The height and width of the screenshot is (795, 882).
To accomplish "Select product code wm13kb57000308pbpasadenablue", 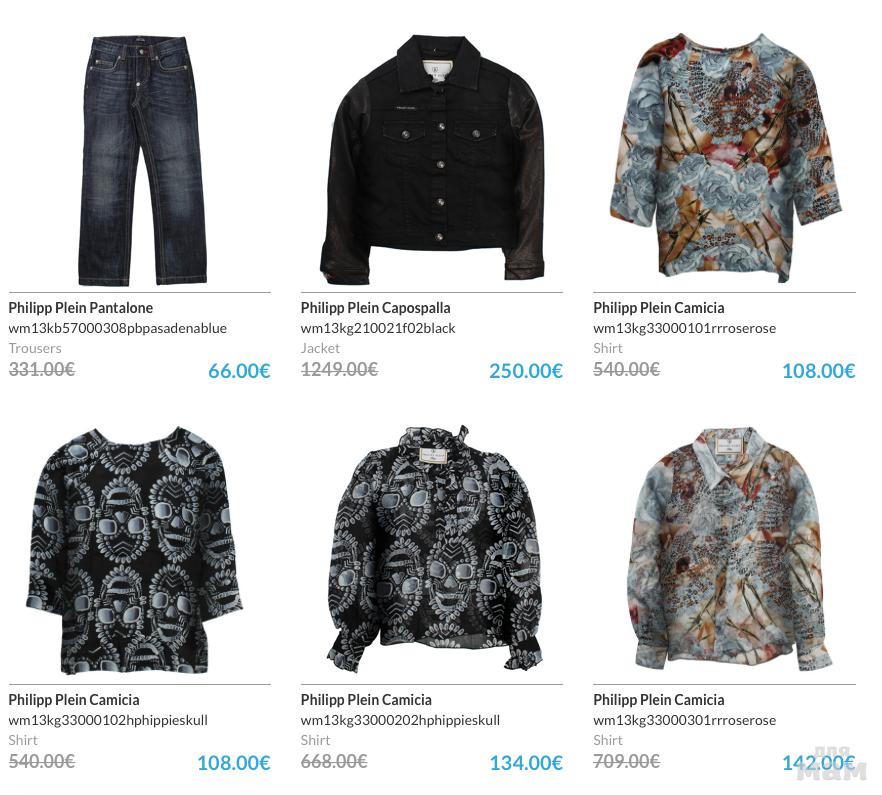I will [x=118, y=328].
